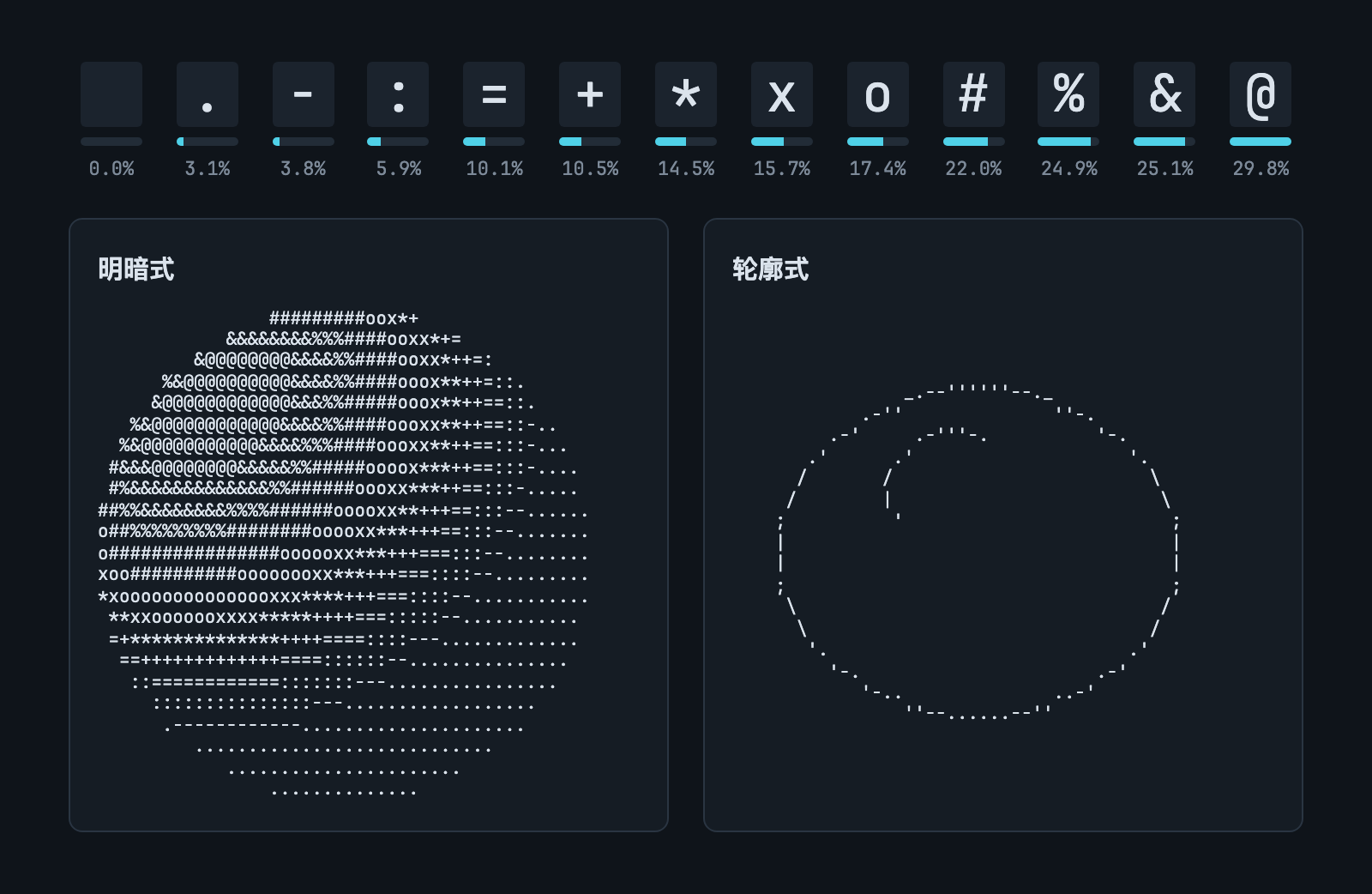The image size is (1372, 894).
Task: Click the density bar above 22.0%
Action: tap(974, 142)
